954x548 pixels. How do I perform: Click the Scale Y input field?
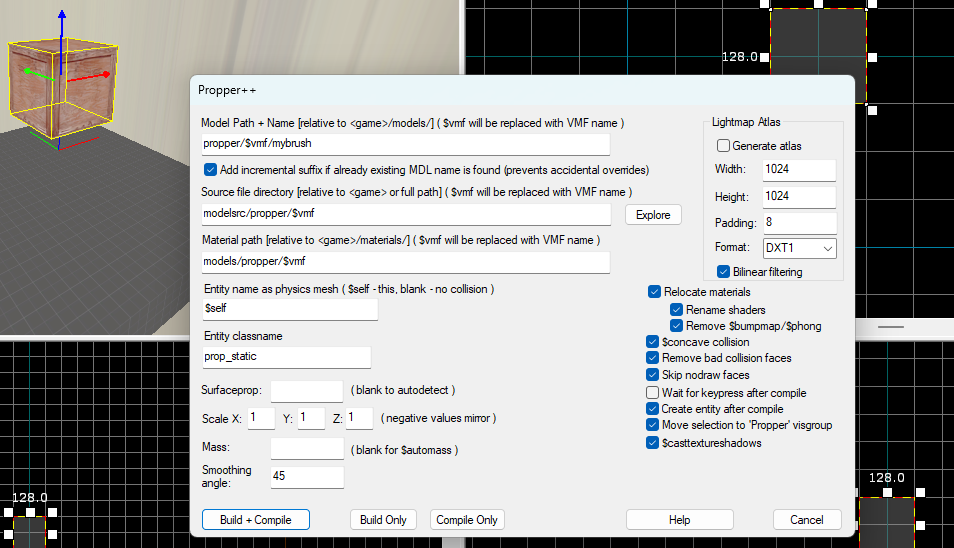pyautogui.click(x=311, y=418)
